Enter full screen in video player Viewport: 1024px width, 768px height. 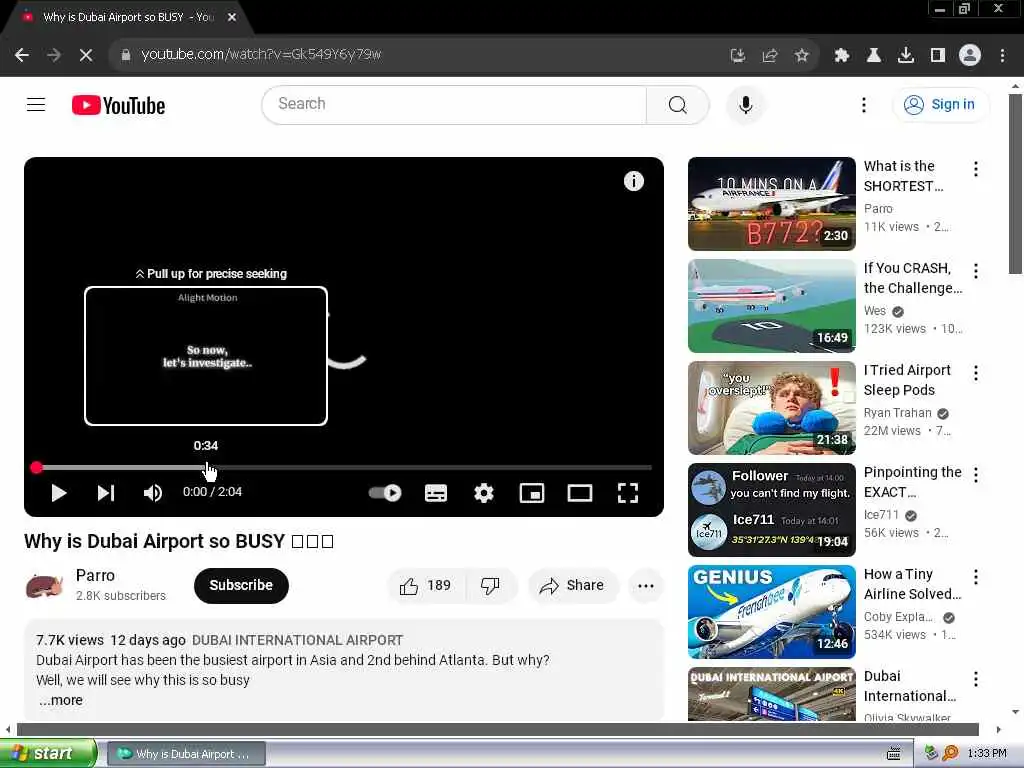click(628, 493)
